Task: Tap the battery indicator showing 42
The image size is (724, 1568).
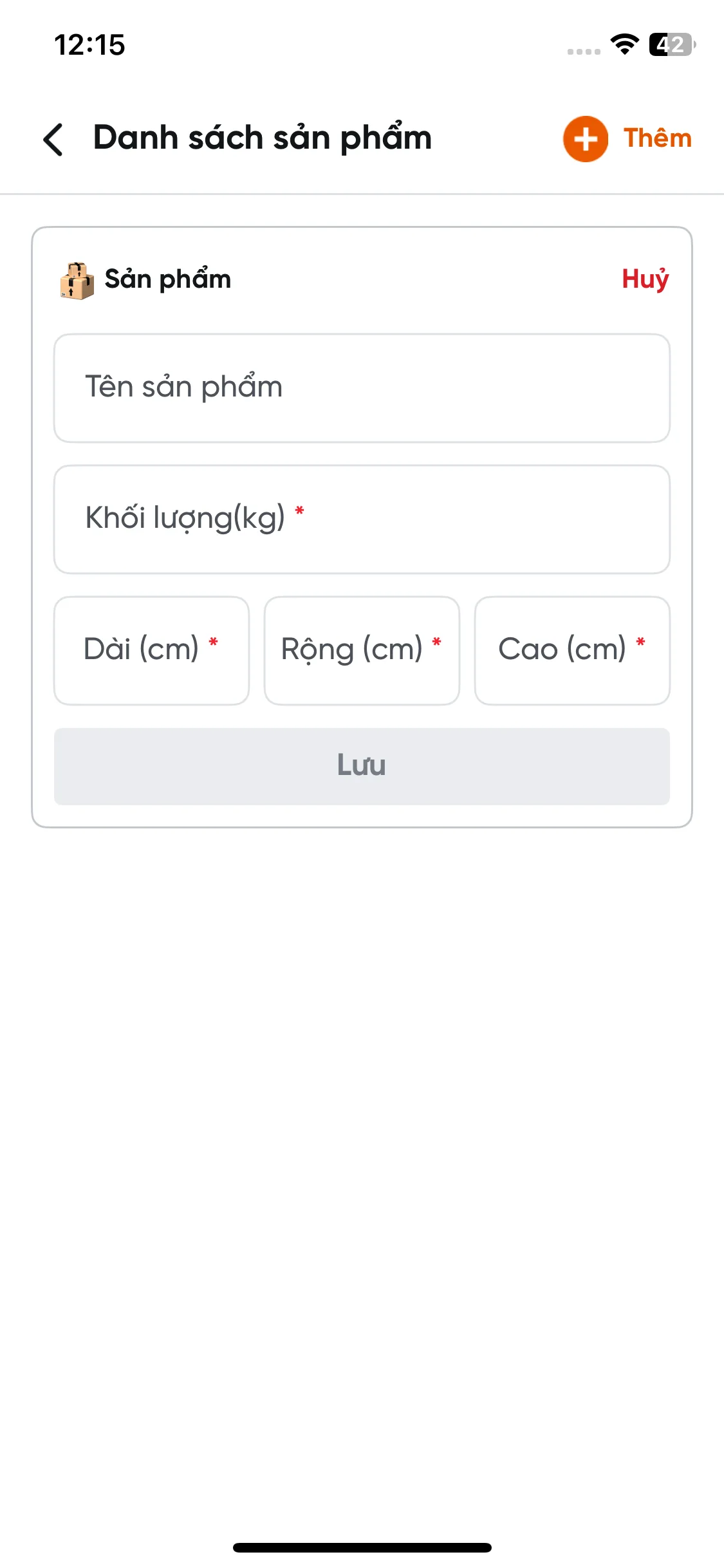Action: (672, 44)
